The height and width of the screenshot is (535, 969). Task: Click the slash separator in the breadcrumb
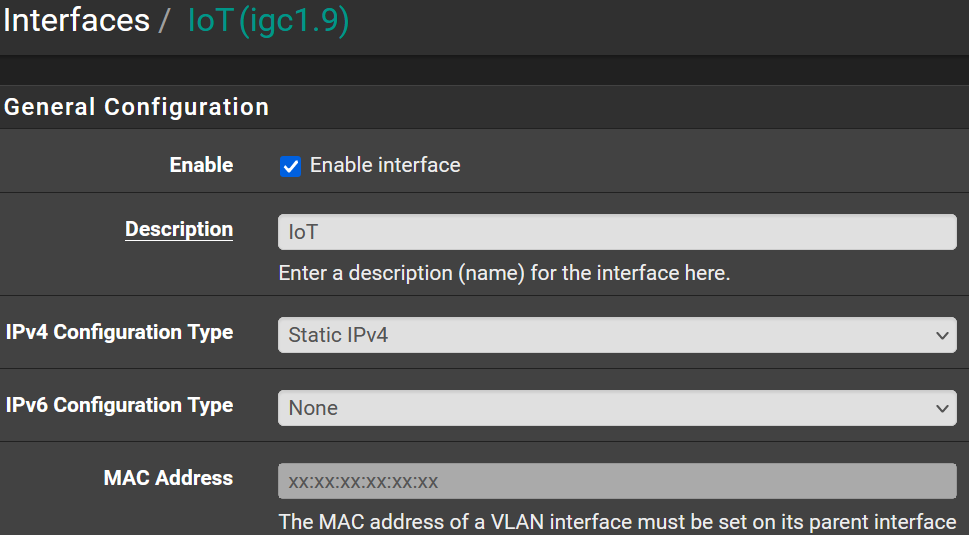[x=164, y=21]
